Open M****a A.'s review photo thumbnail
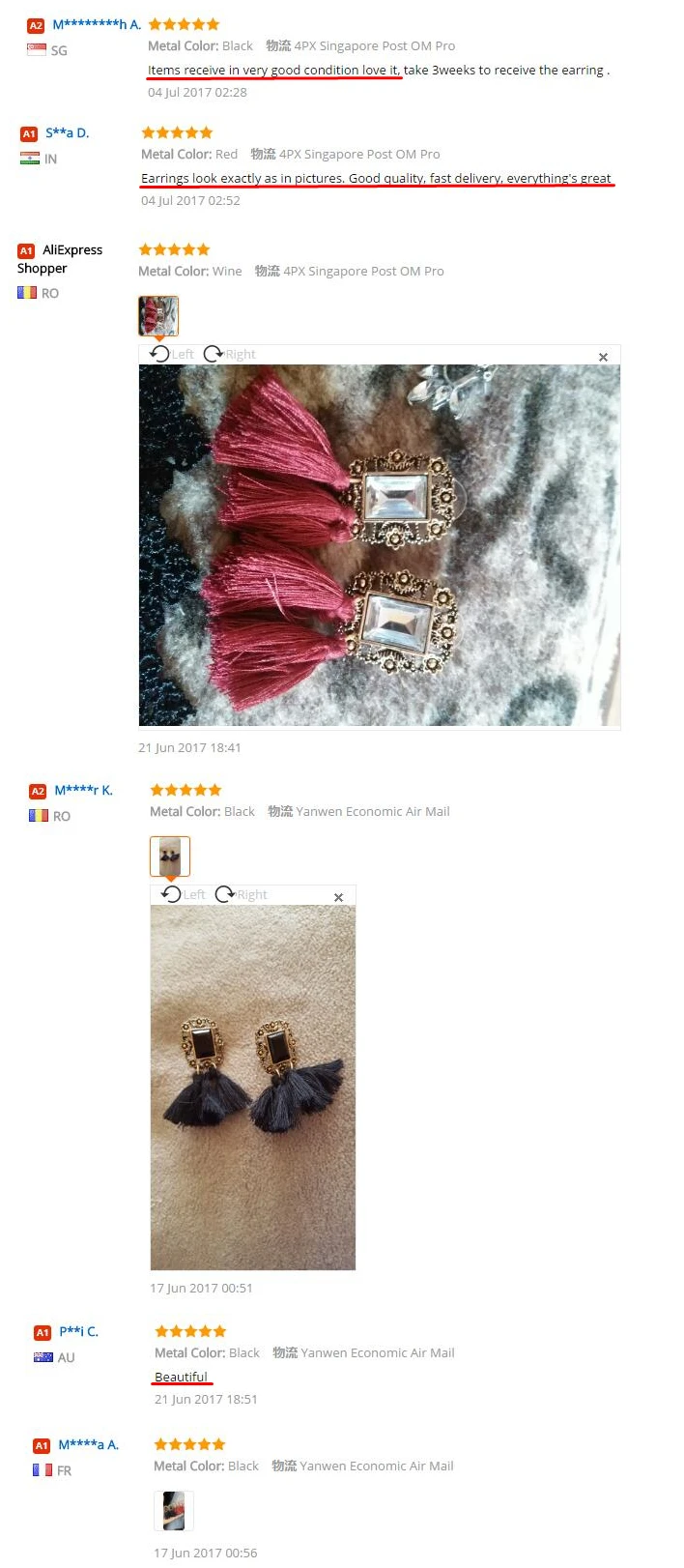Viewport: 684px width, 1568px height. click(174, 1511)
